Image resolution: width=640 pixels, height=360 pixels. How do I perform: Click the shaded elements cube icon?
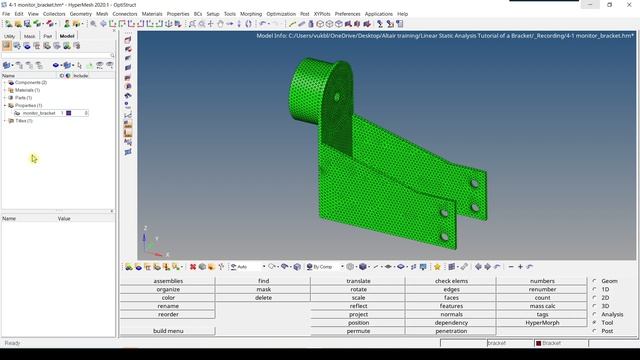coord(362,267)
